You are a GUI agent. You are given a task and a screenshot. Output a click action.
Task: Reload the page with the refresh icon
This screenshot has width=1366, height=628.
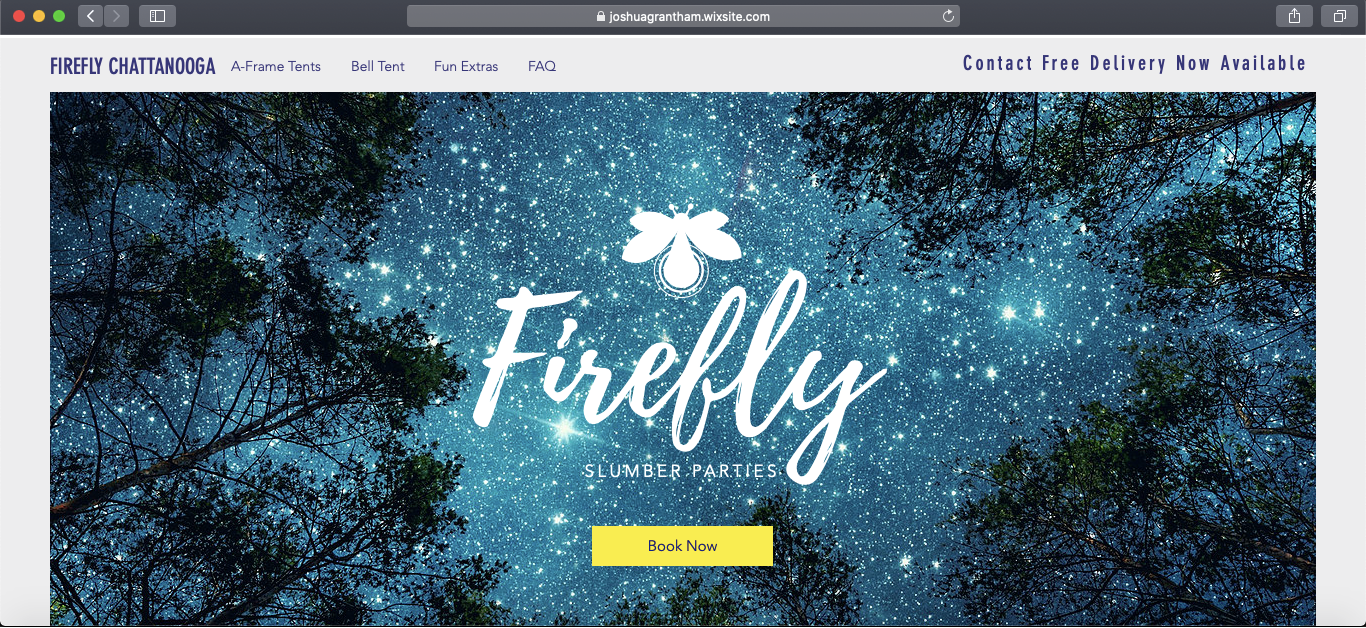pos(948,16)
